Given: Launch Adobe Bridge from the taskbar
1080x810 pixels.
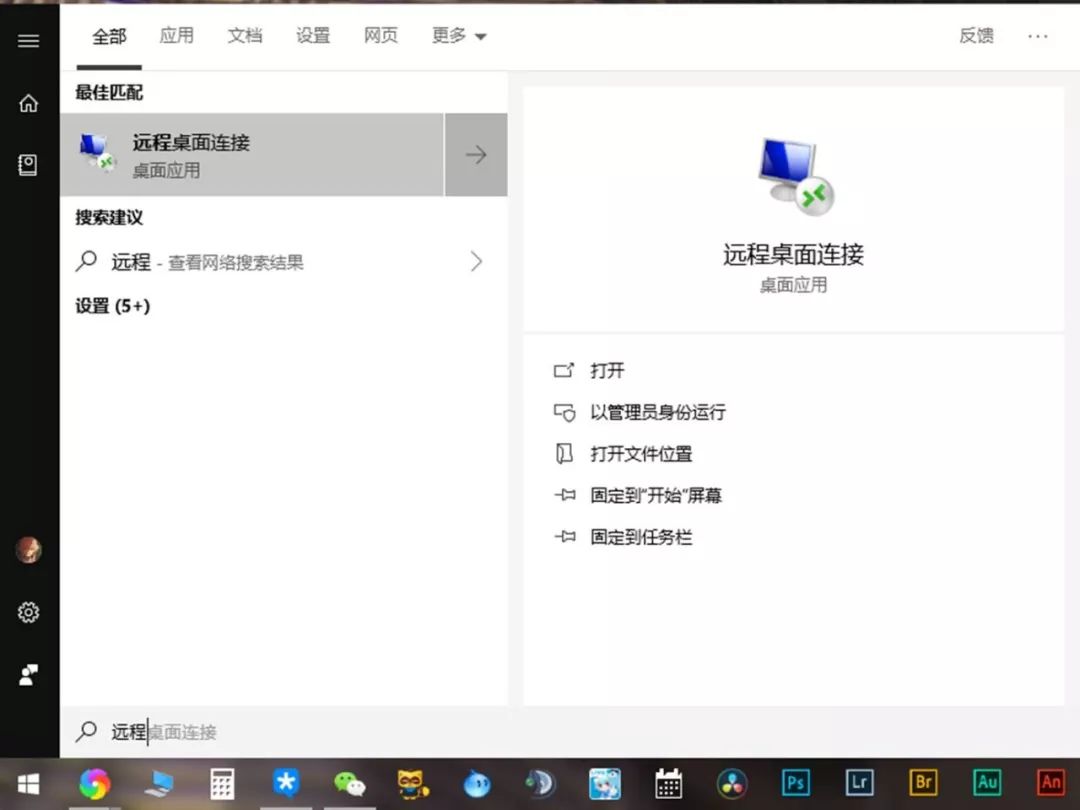Looking at the screenshot, I should (x=923, y=783).
